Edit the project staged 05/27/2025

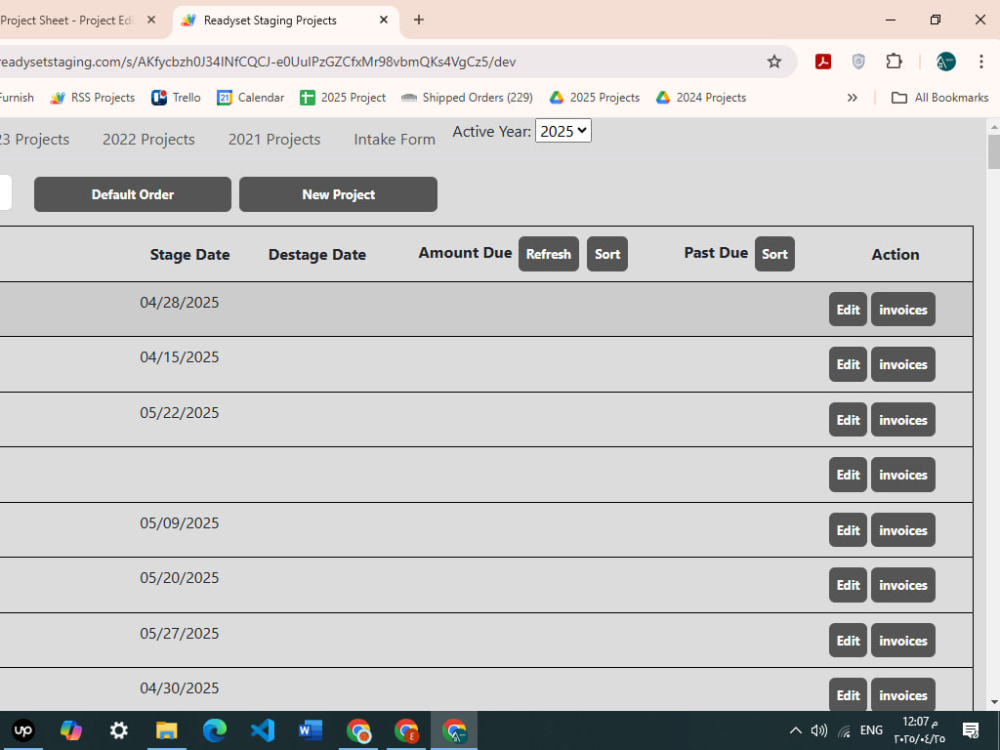pyautogui.click(x=848, y=640)
